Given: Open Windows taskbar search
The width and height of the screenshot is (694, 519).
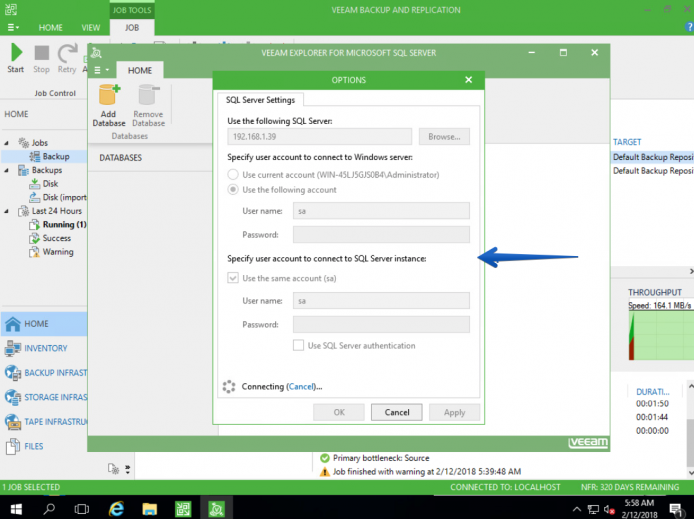Looking at the screenshot, I should coord(49,509).
